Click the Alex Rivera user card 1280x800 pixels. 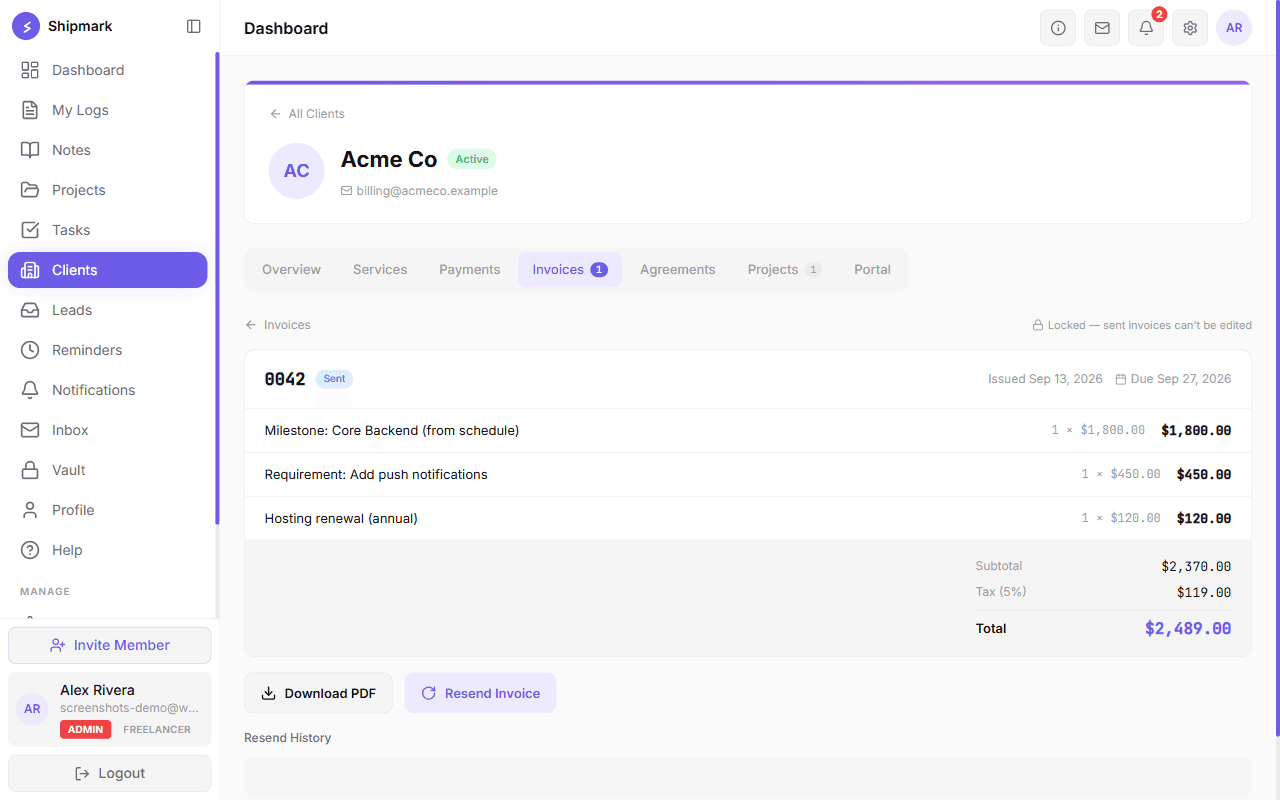point(110,709)
